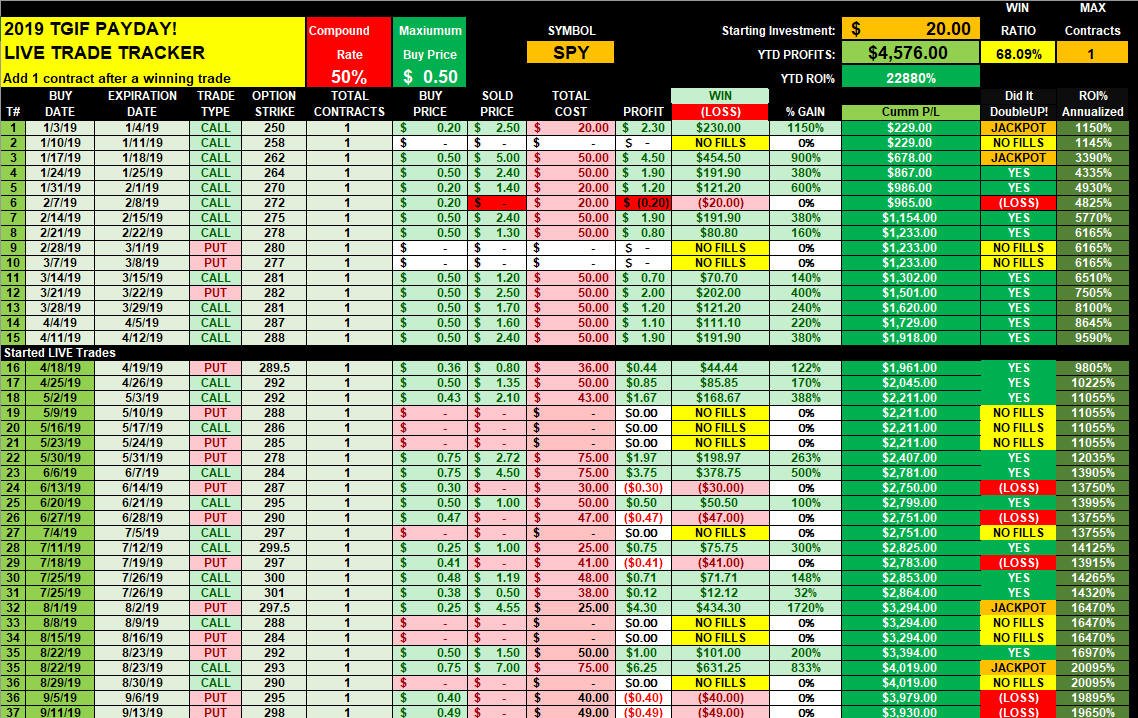Select $378.75 win in row 23
The width and height of the screenshot is (1138, 718).
point(720,473)
